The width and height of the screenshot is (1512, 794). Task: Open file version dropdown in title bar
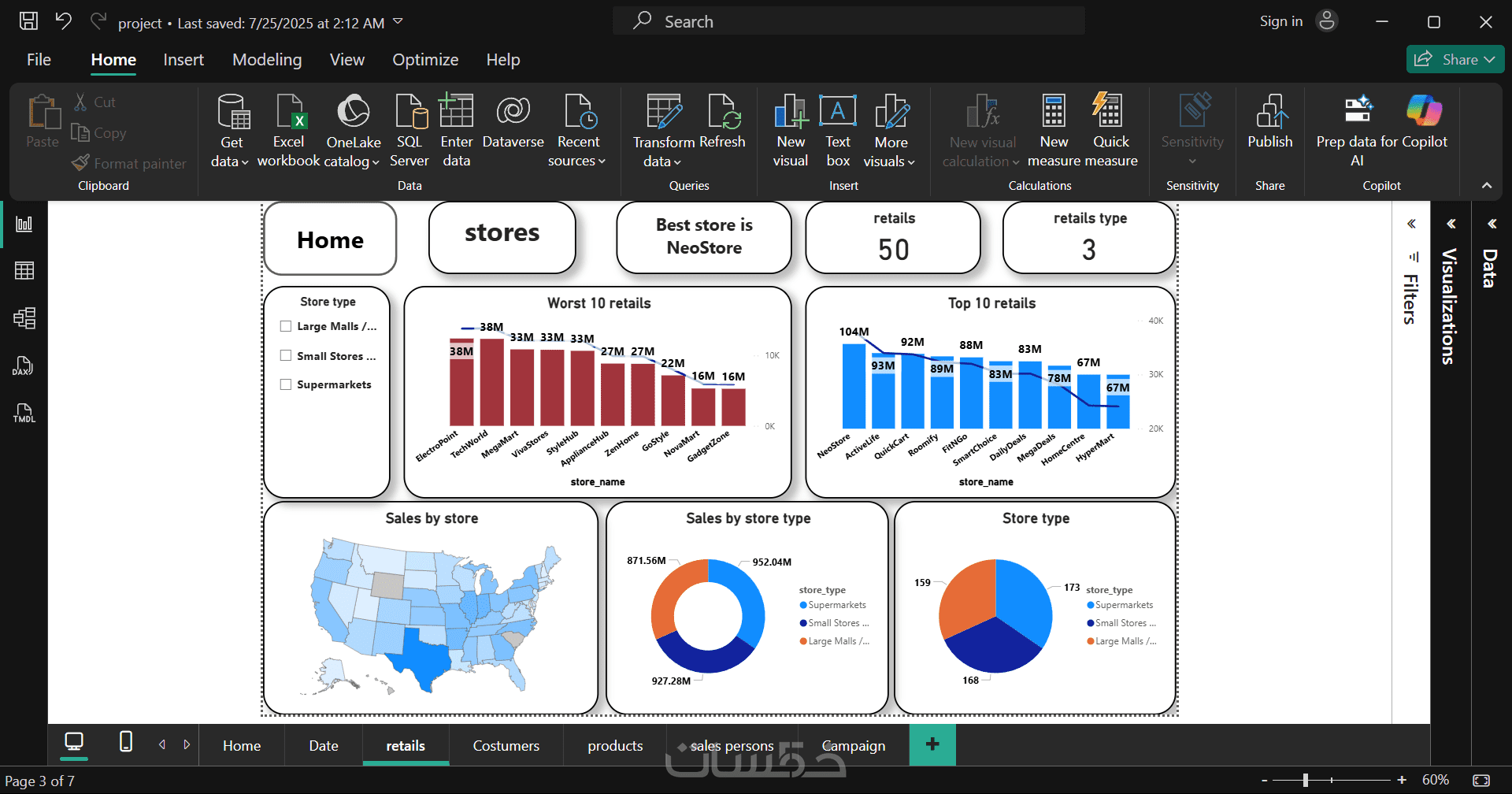(398, 22)
